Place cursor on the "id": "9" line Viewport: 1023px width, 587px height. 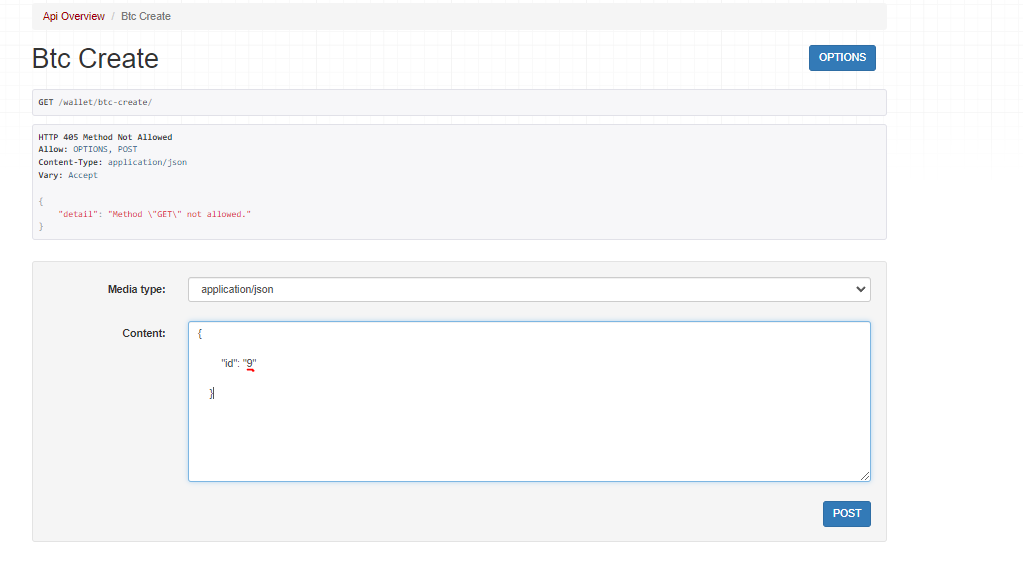239,363
